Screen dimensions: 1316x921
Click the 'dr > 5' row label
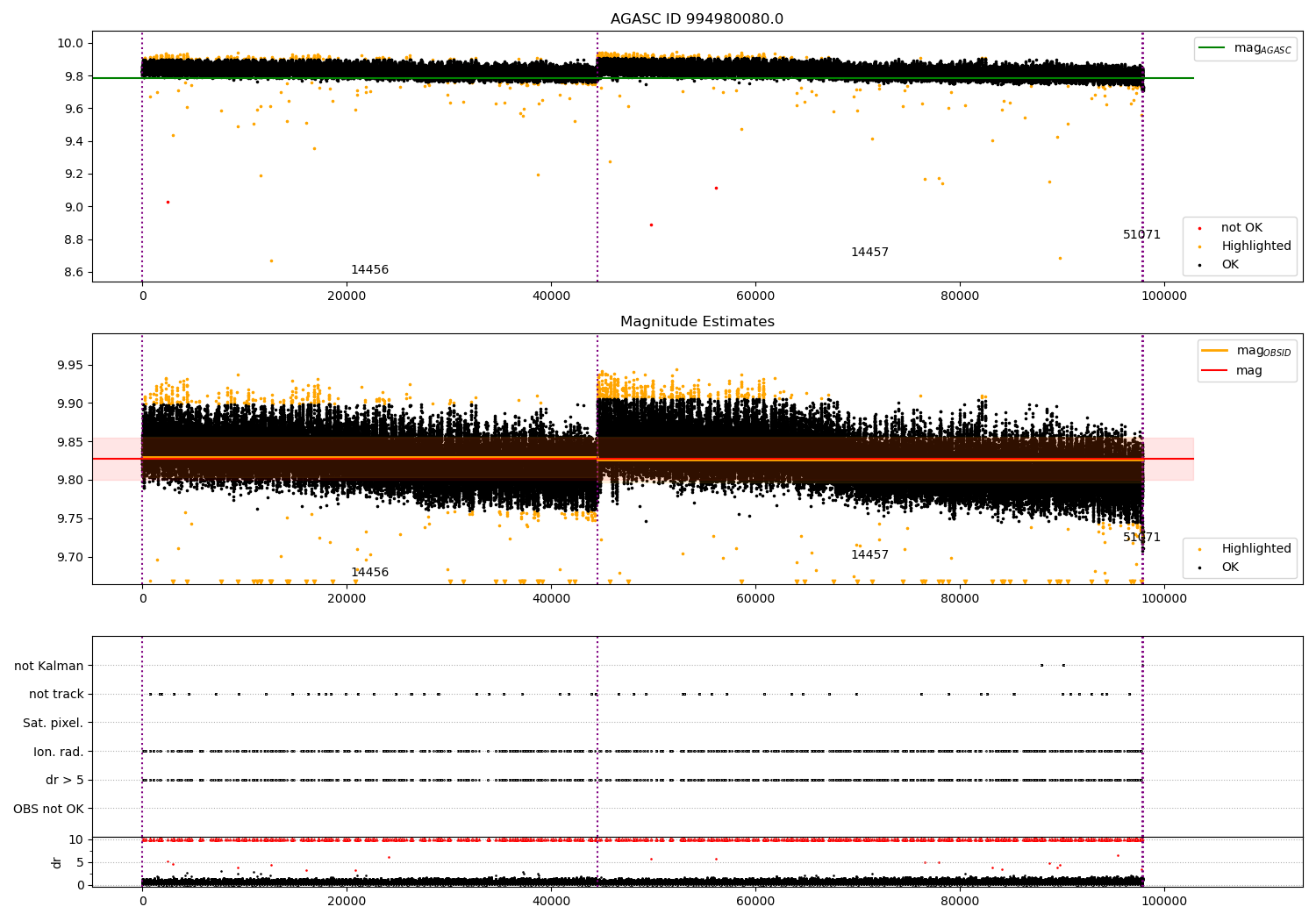(x=65, y=781)
